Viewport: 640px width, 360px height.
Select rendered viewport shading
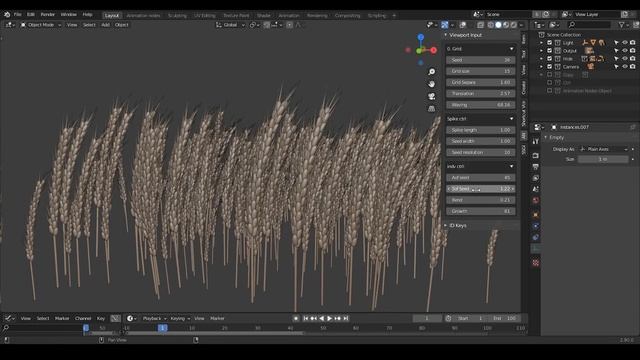(514, 25)
